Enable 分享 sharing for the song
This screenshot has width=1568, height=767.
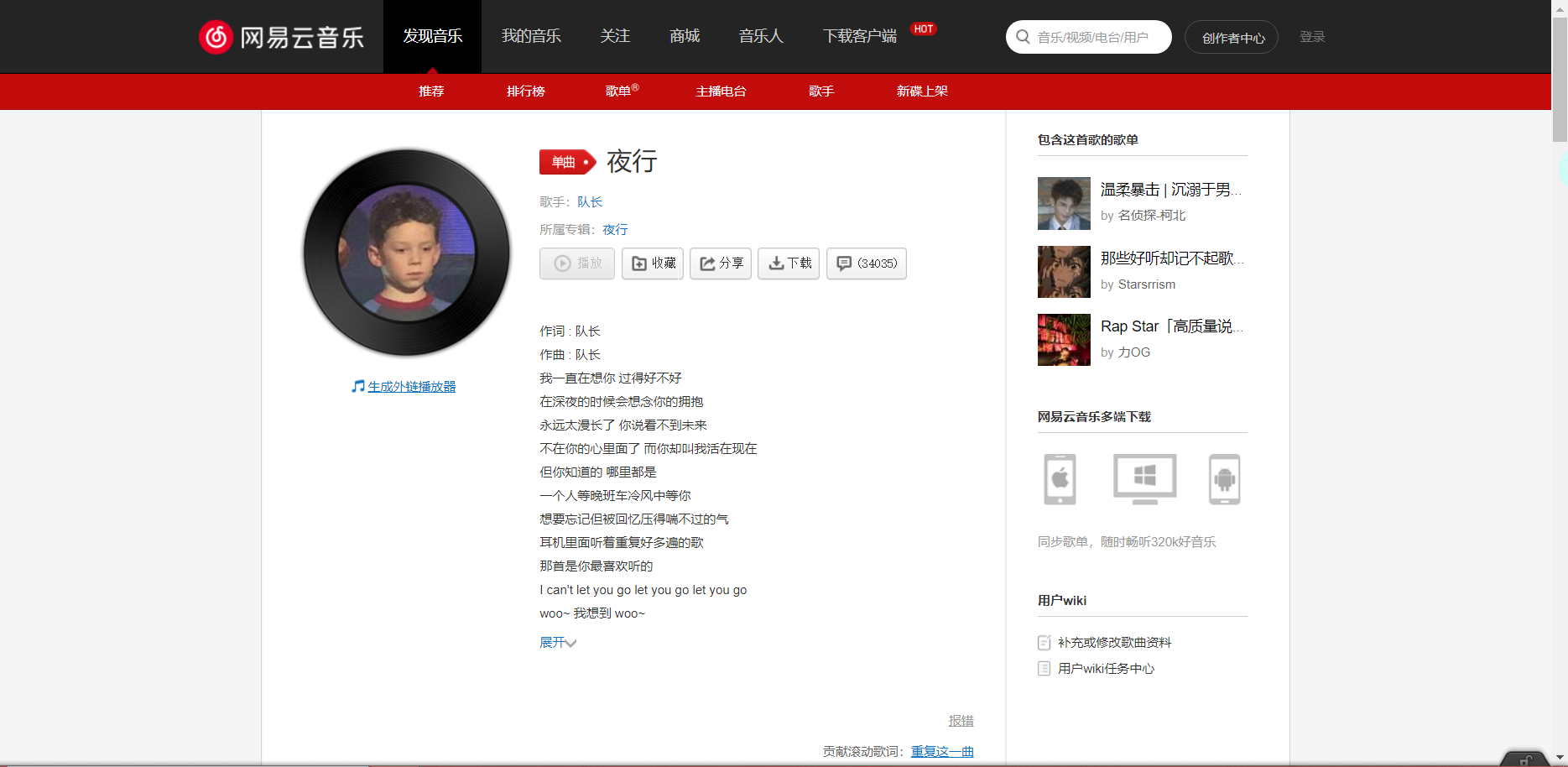[720, 263]
